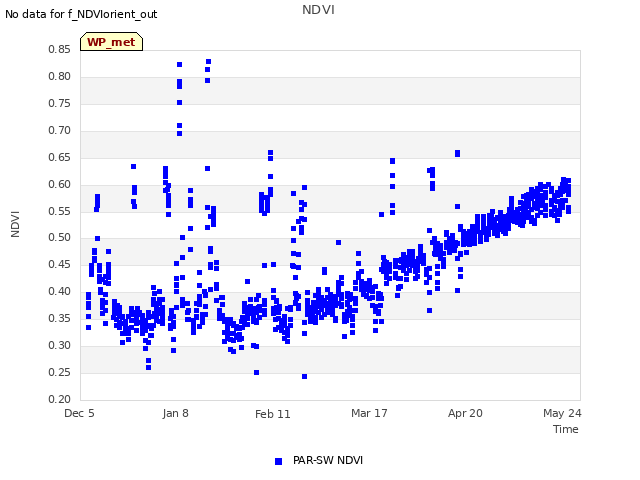Click the PAR-SW NDVI legend text
Viewport: 640px width, 480px height.
328,460
